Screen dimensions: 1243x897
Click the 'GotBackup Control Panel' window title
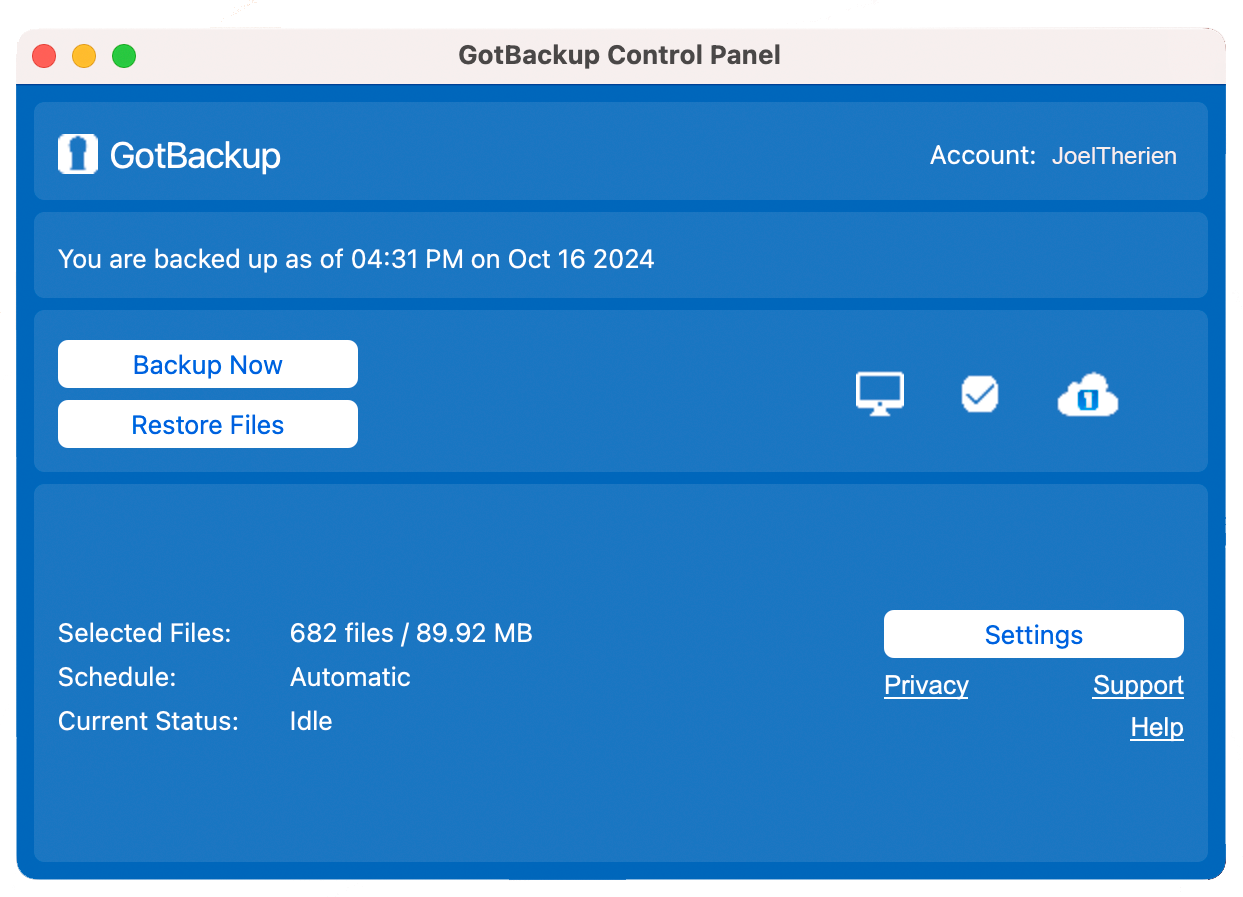620,55
